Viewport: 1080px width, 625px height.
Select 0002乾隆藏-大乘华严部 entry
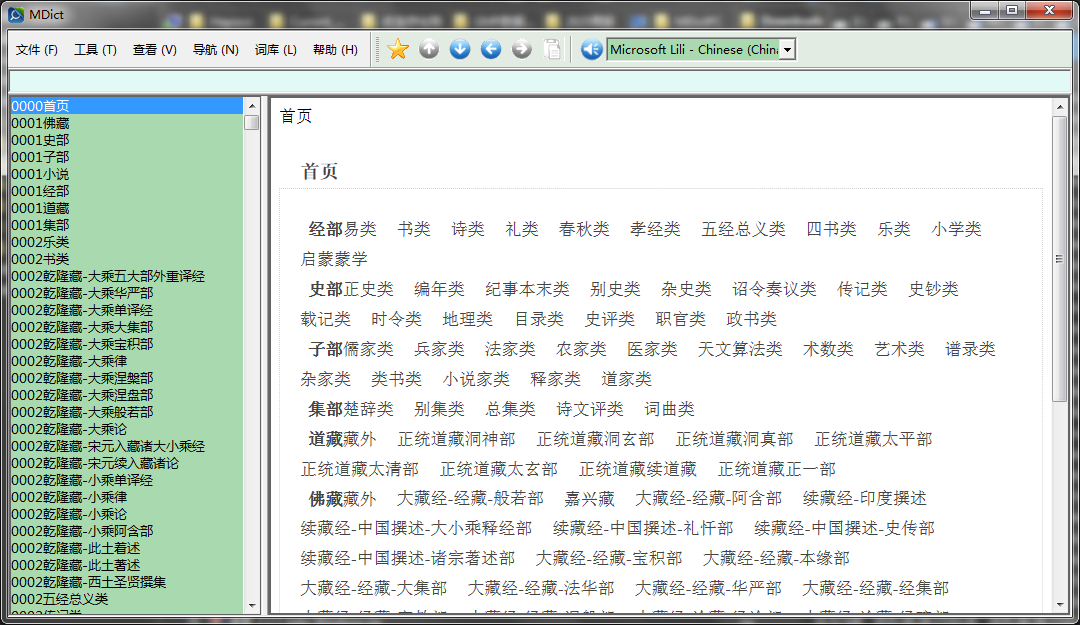pos(126,293)
